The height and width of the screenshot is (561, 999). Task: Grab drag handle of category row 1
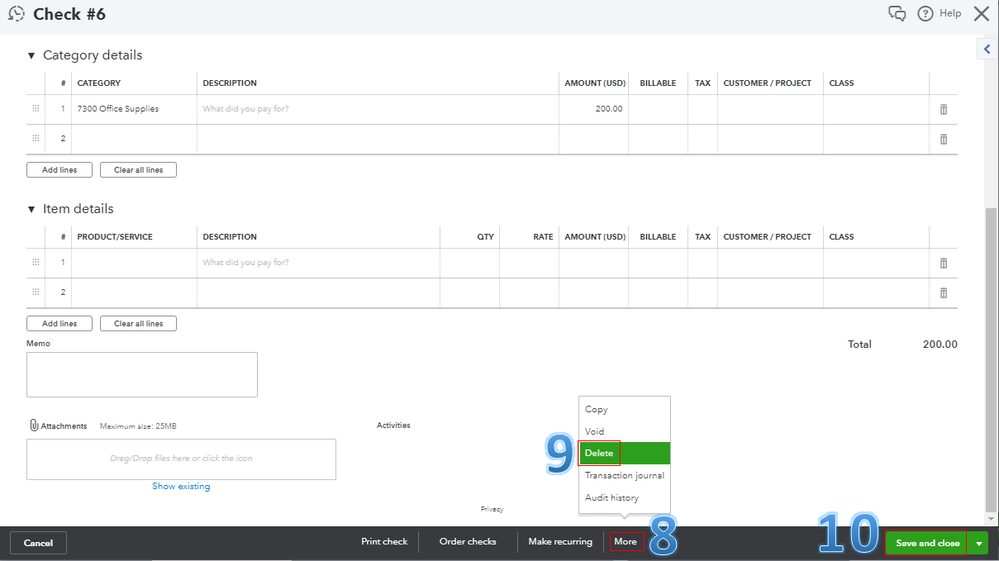36,109
